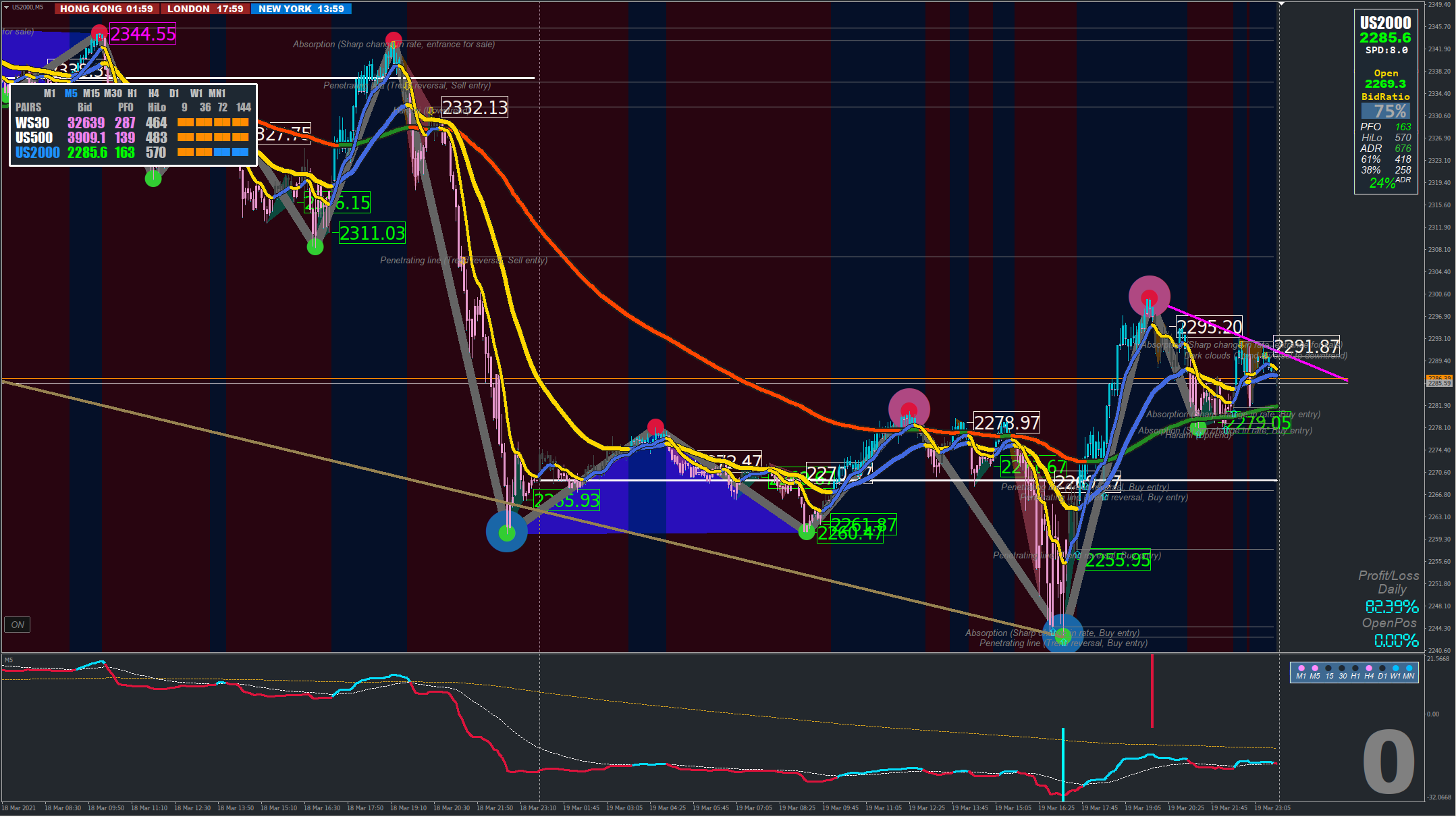Click the H4 pink trend dot
The width and height of the screenshot is (1456, 817).
click(1368, 668)
